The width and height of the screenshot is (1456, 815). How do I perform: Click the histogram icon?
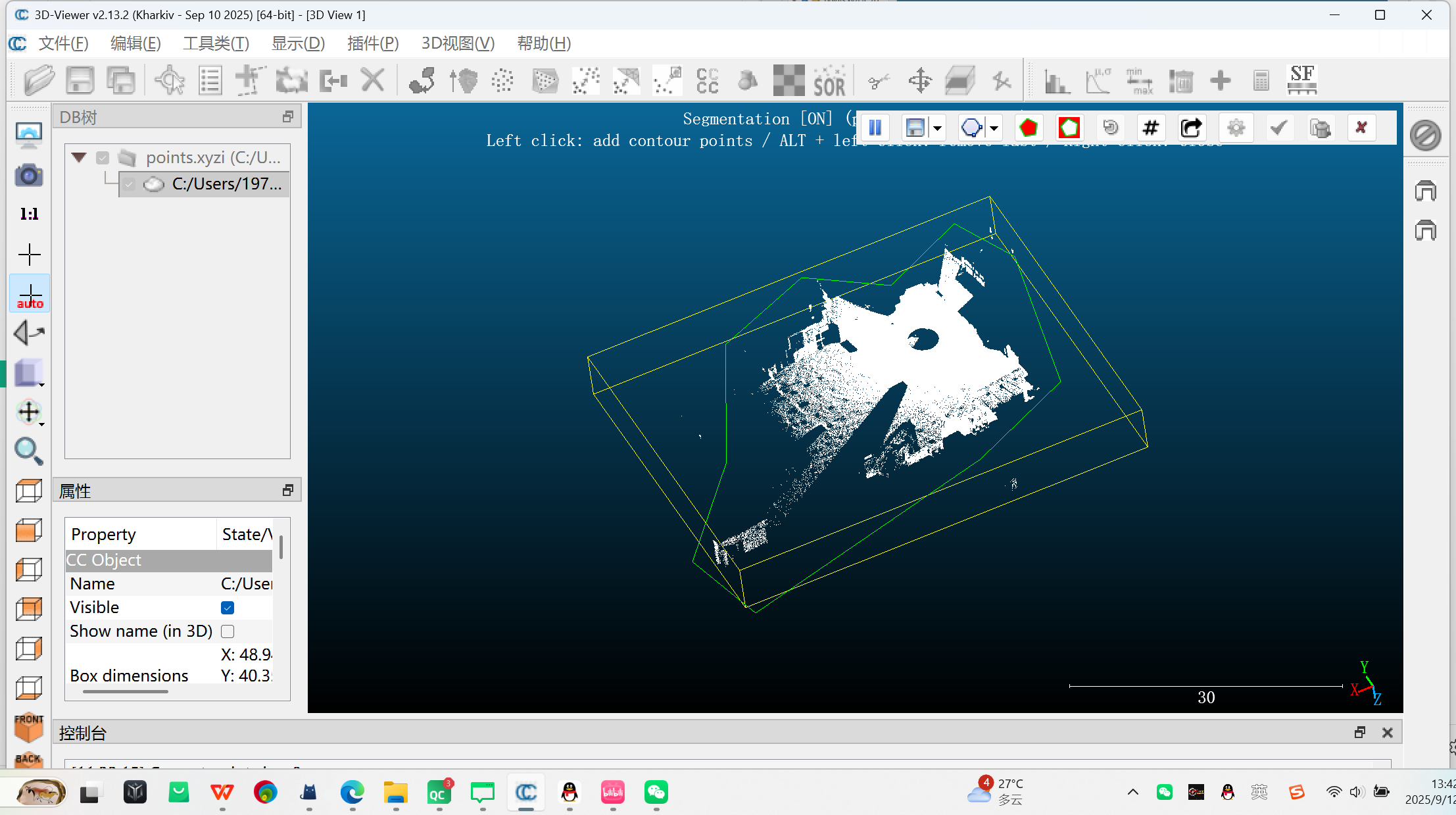1057,81
